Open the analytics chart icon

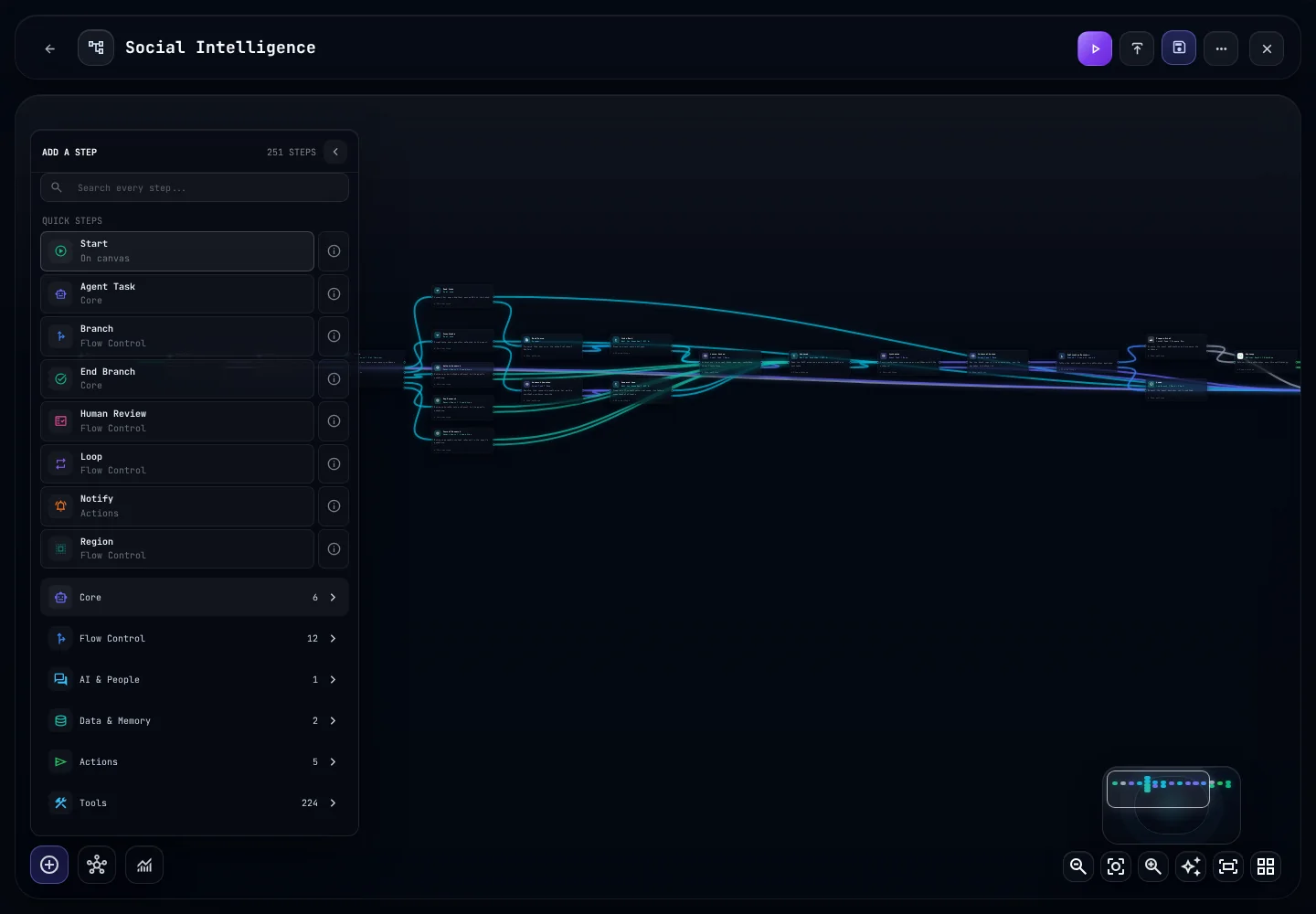[144, 865]
